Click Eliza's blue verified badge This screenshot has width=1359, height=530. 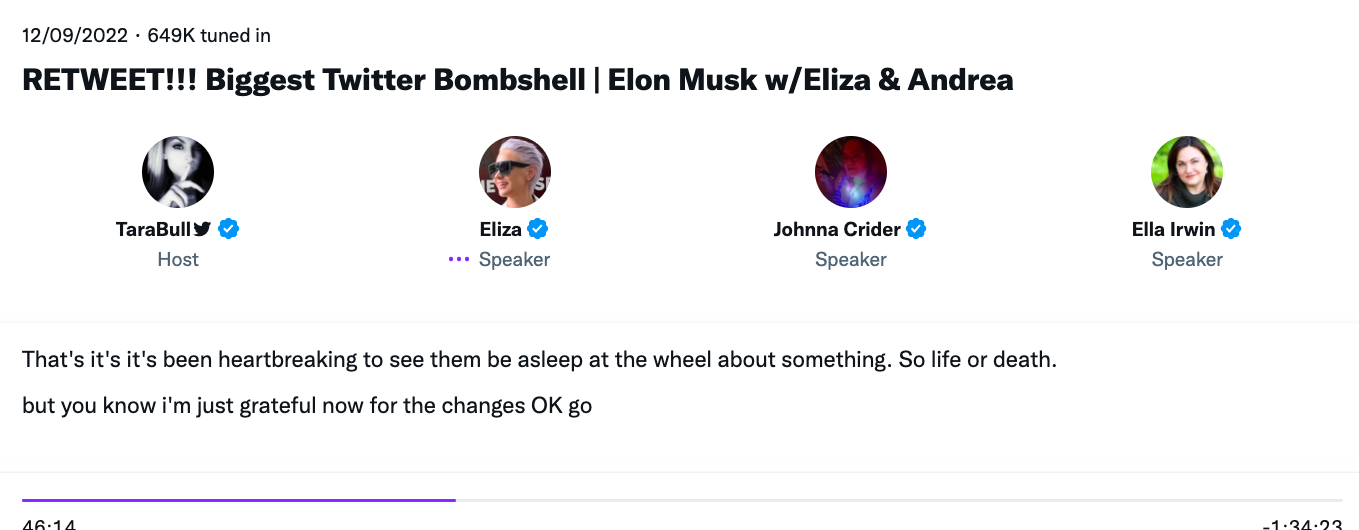tap(538, 229)
